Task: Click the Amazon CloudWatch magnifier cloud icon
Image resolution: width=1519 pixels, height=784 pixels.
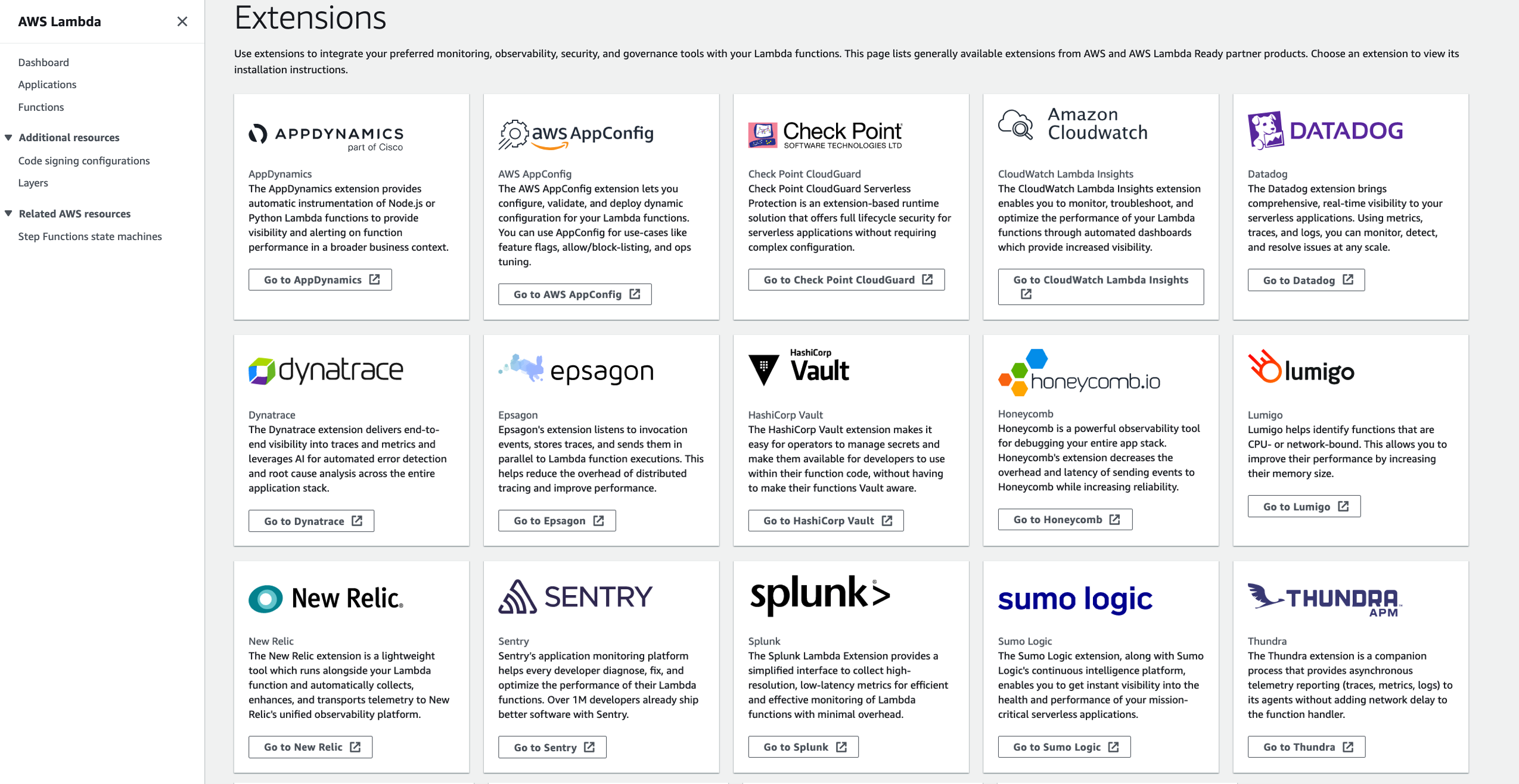Action: (x=1015, y=124)
